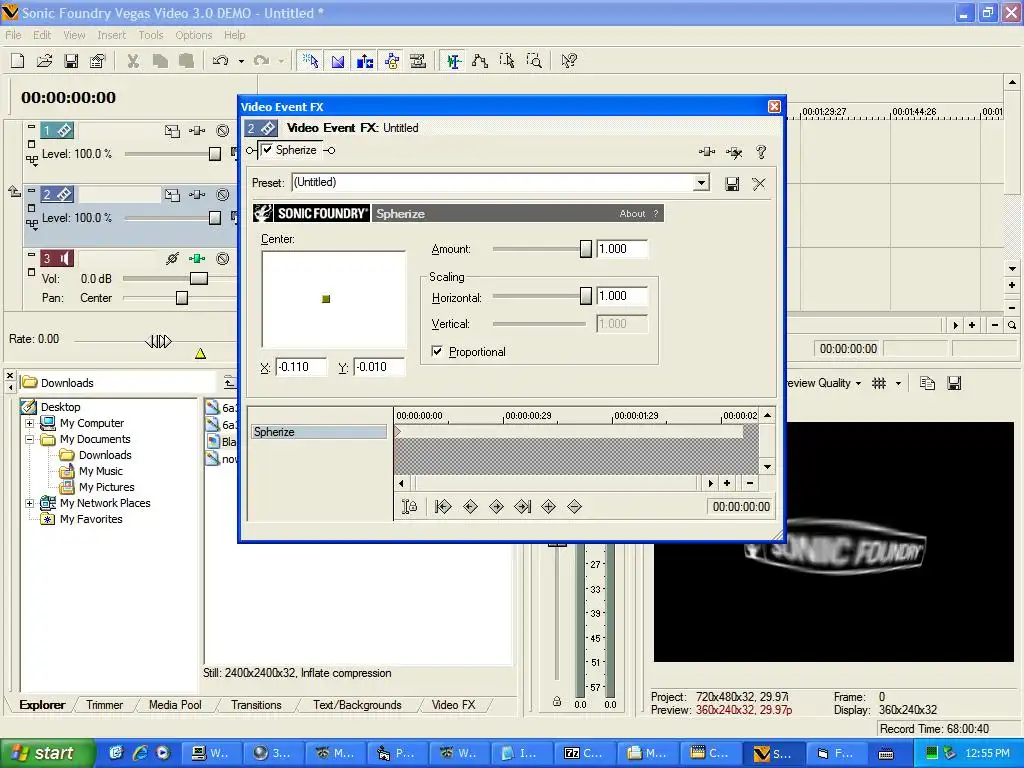
Task: Go to next keyframe button
Action: (x=496, y=506)
